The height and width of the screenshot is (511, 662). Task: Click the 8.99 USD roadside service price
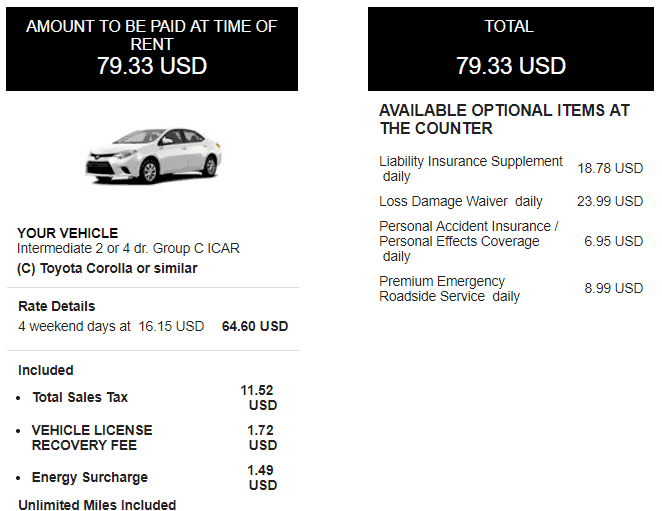pos(613,288)
